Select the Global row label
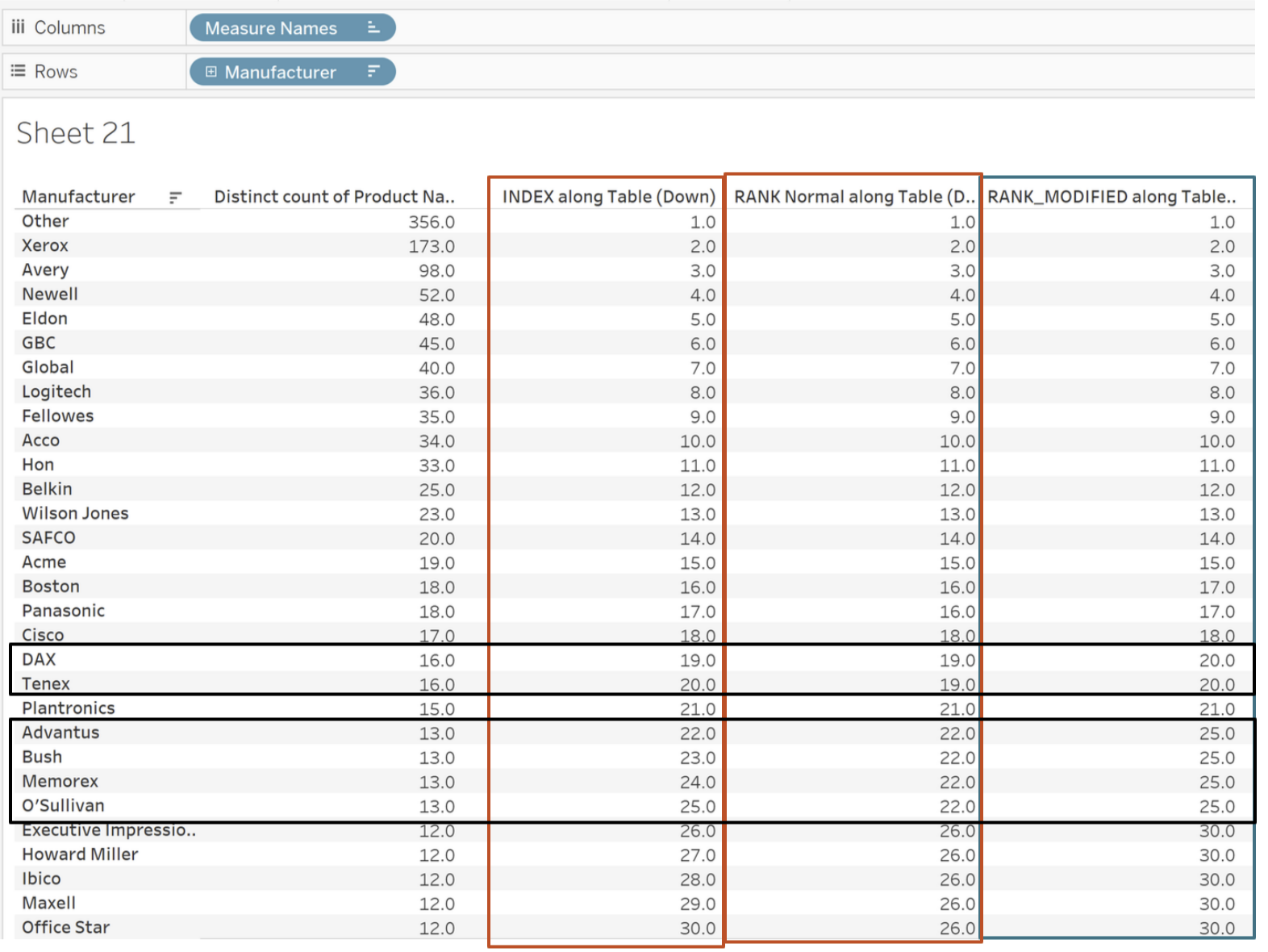Screen dimensions: 1268x952 [48, 367]
